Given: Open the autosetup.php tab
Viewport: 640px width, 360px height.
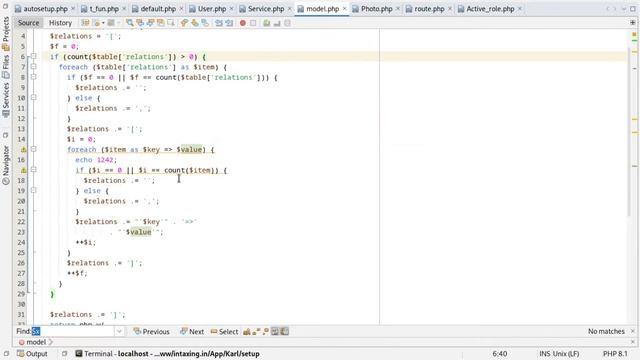Looking at the screenshot, I should click(45, 9).
